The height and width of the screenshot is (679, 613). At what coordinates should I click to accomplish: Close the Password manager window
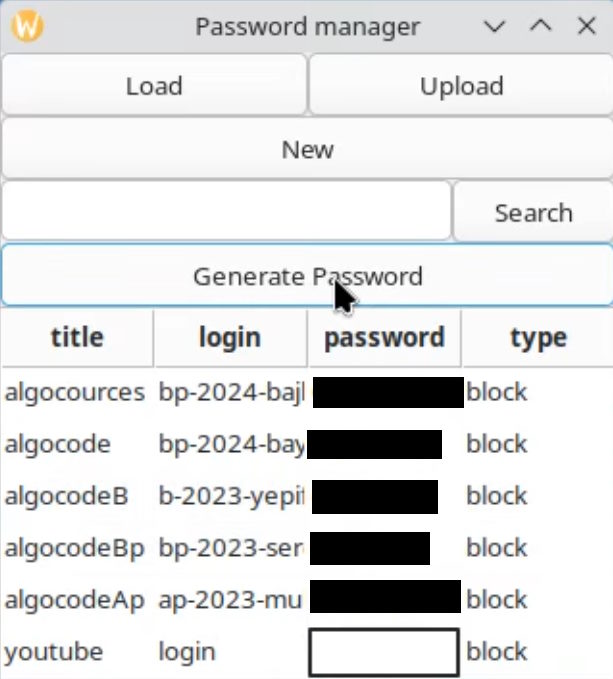point(587,27)
